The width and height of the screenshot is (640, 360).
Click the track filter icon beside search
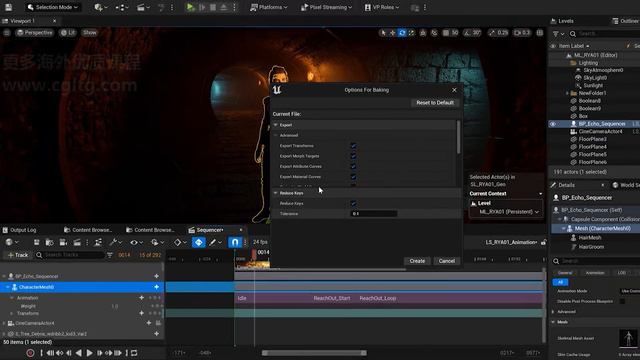109,255
